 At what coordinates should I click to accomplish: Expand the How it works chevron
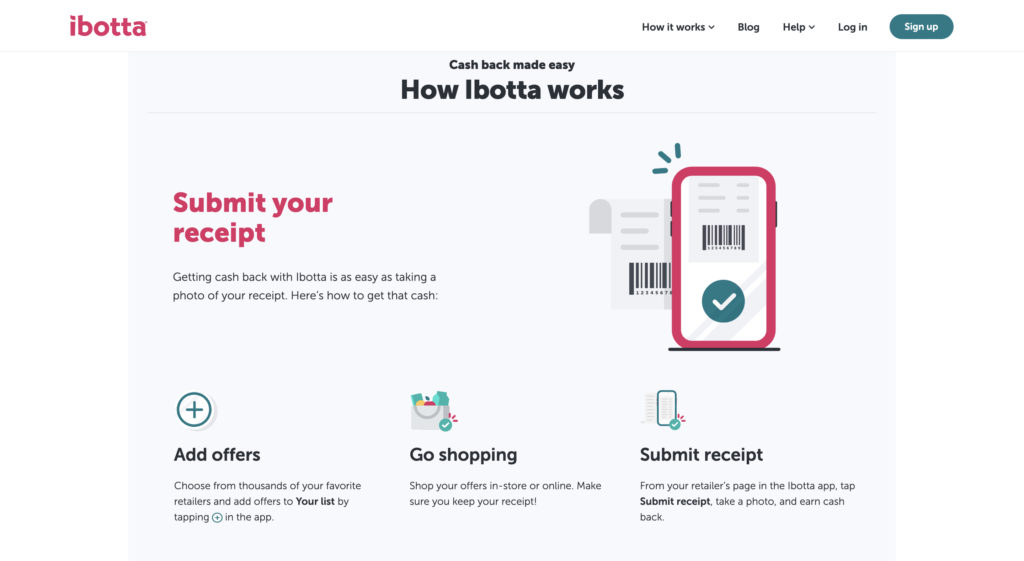pyautogui.click(x=712, y=27)
